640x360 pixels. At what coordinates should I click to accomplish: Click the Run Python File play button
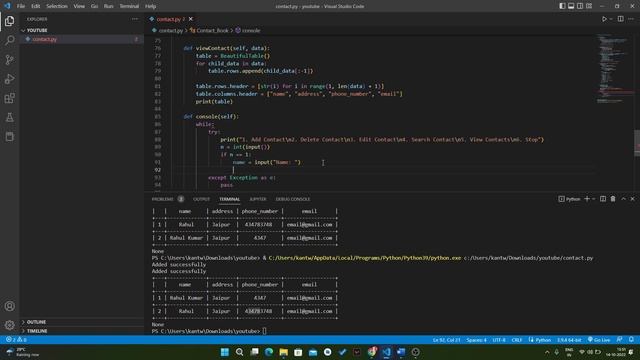(604, 19)
